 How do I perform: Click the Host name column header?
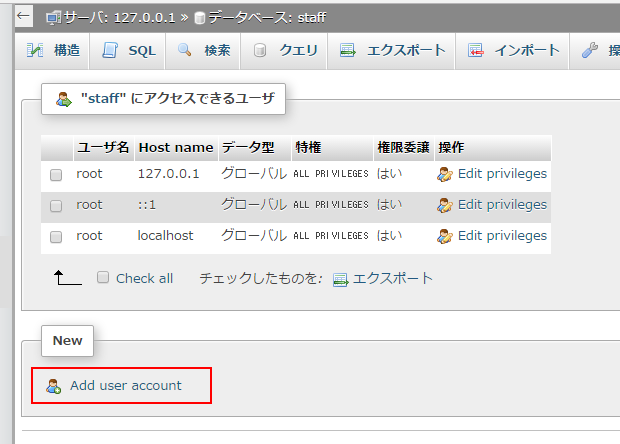point(176,147)
